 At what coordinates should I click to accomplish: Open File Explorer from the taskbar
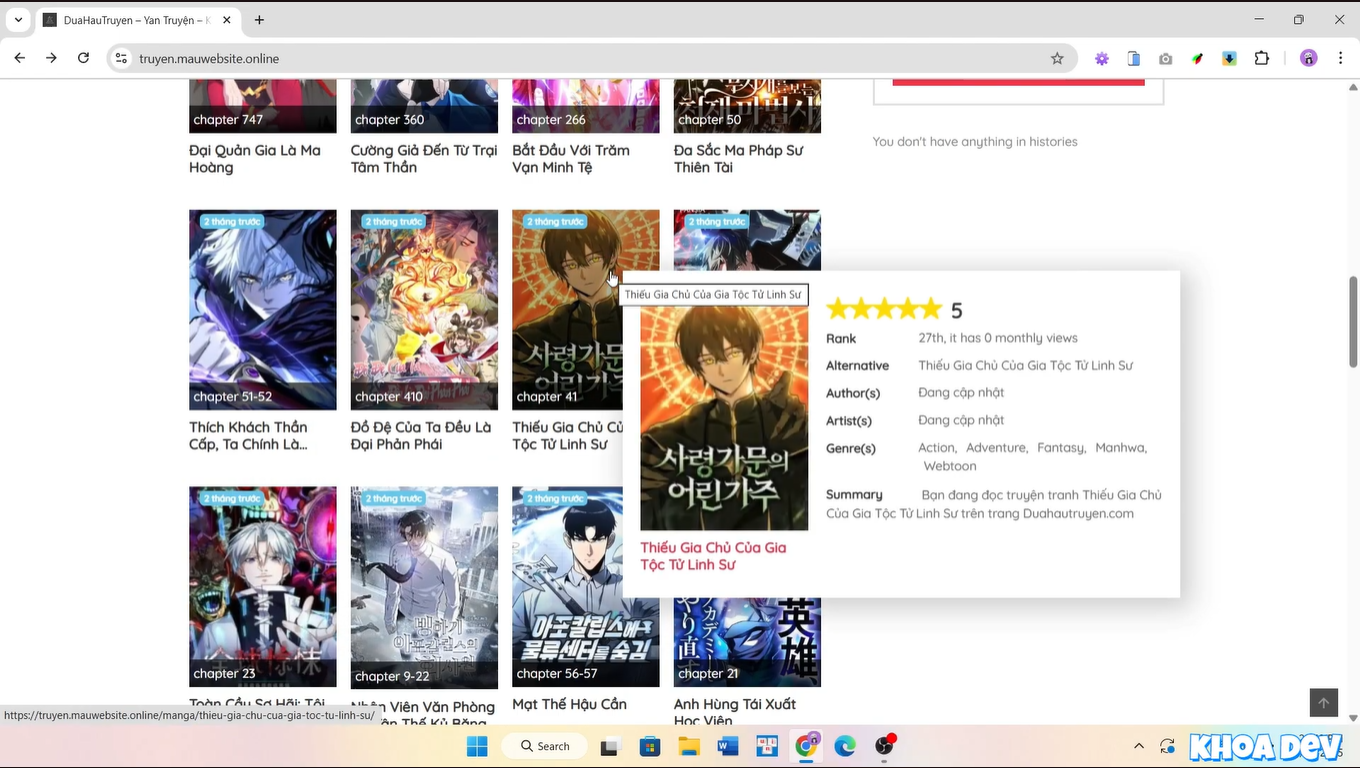click(x=689, y=746)
